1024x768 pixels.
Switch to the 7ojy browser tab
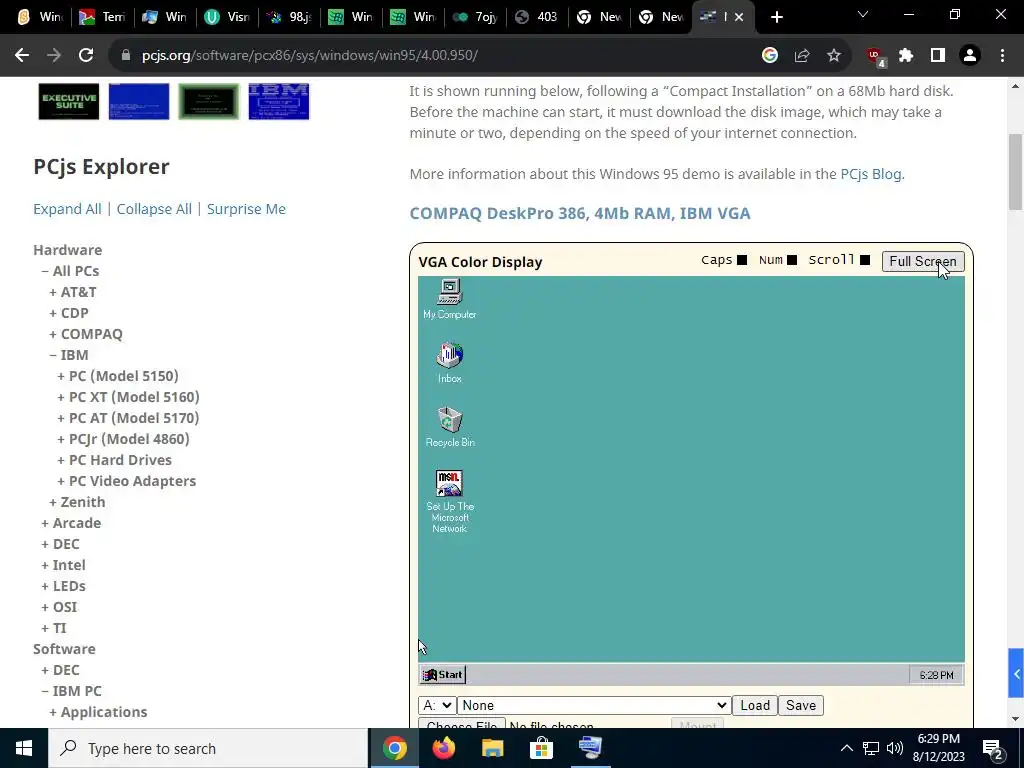point(475,17)
